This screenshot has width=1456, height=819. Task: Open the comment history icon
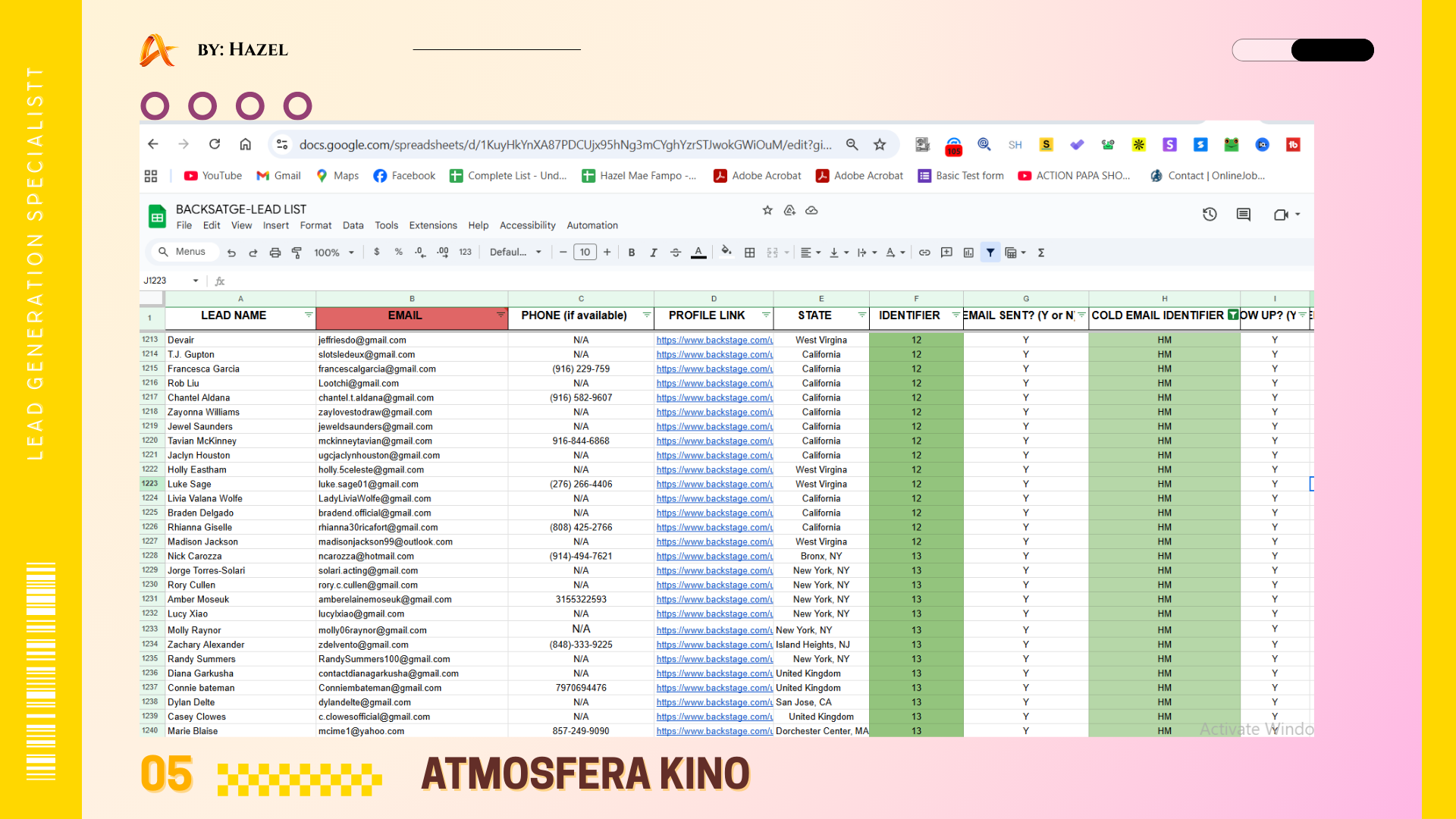[1243, 215]
